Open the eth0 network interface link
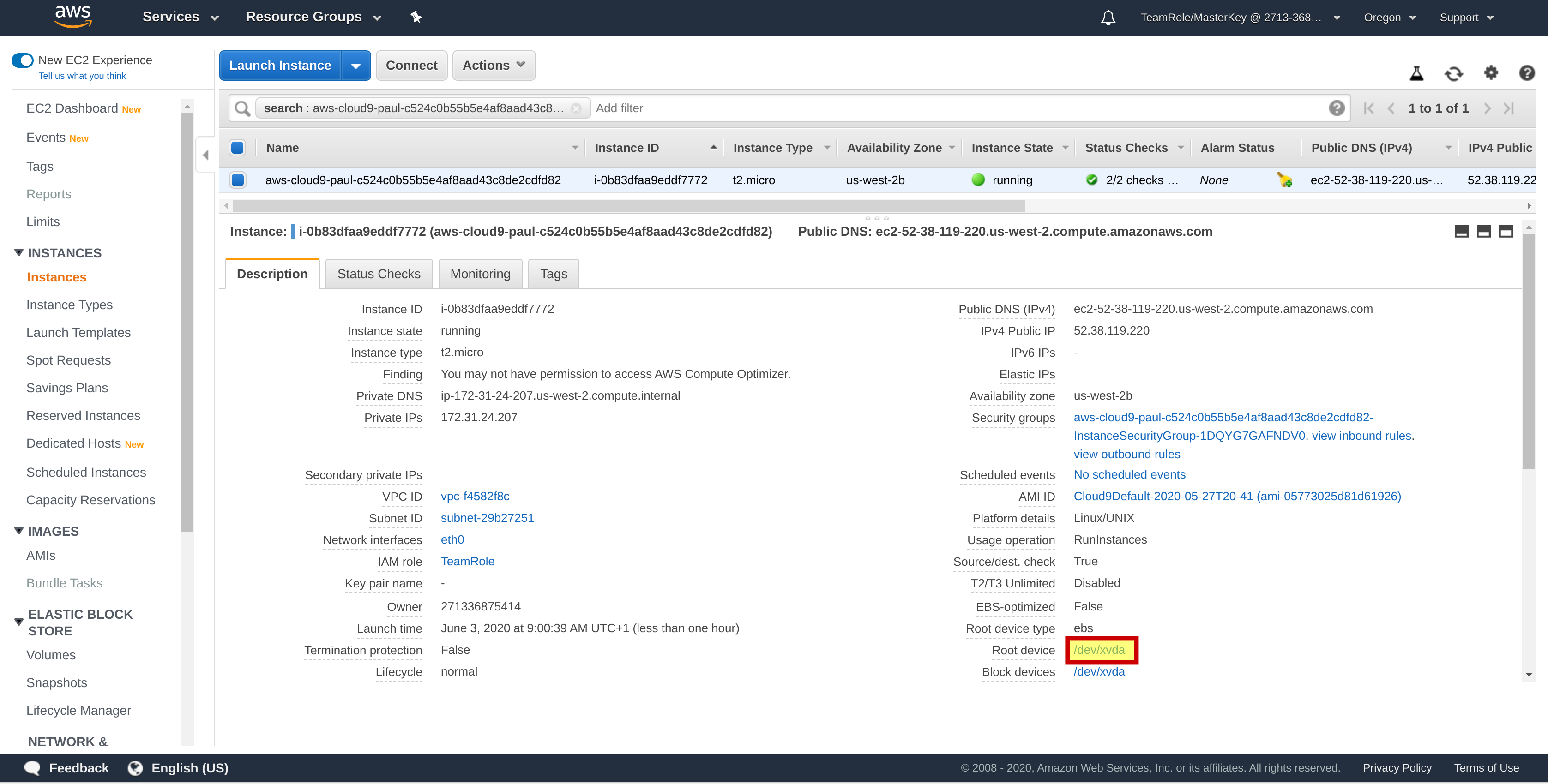This screenshot has width=1548, height=784. (x=452, y=539)
